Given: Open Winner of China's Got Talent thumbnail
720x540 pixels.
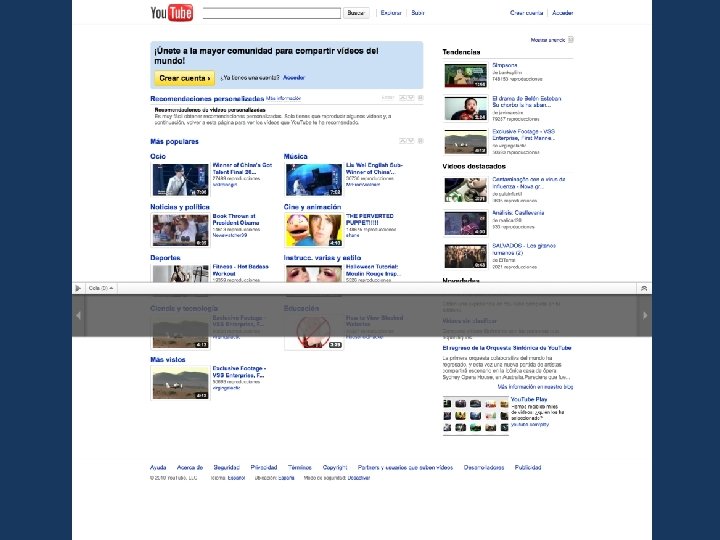Looking at the screenshot, I should coord(180,180).
